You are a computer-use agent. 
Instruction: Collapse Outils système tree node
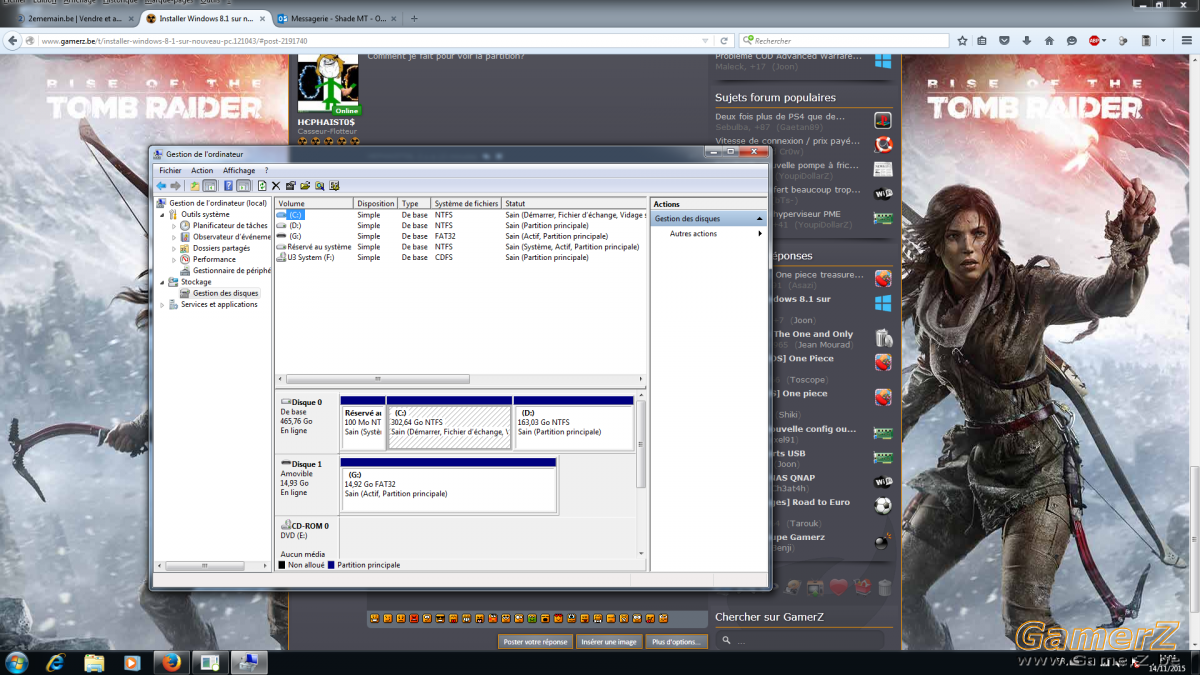pyautogui.click(x=162, y=215)
